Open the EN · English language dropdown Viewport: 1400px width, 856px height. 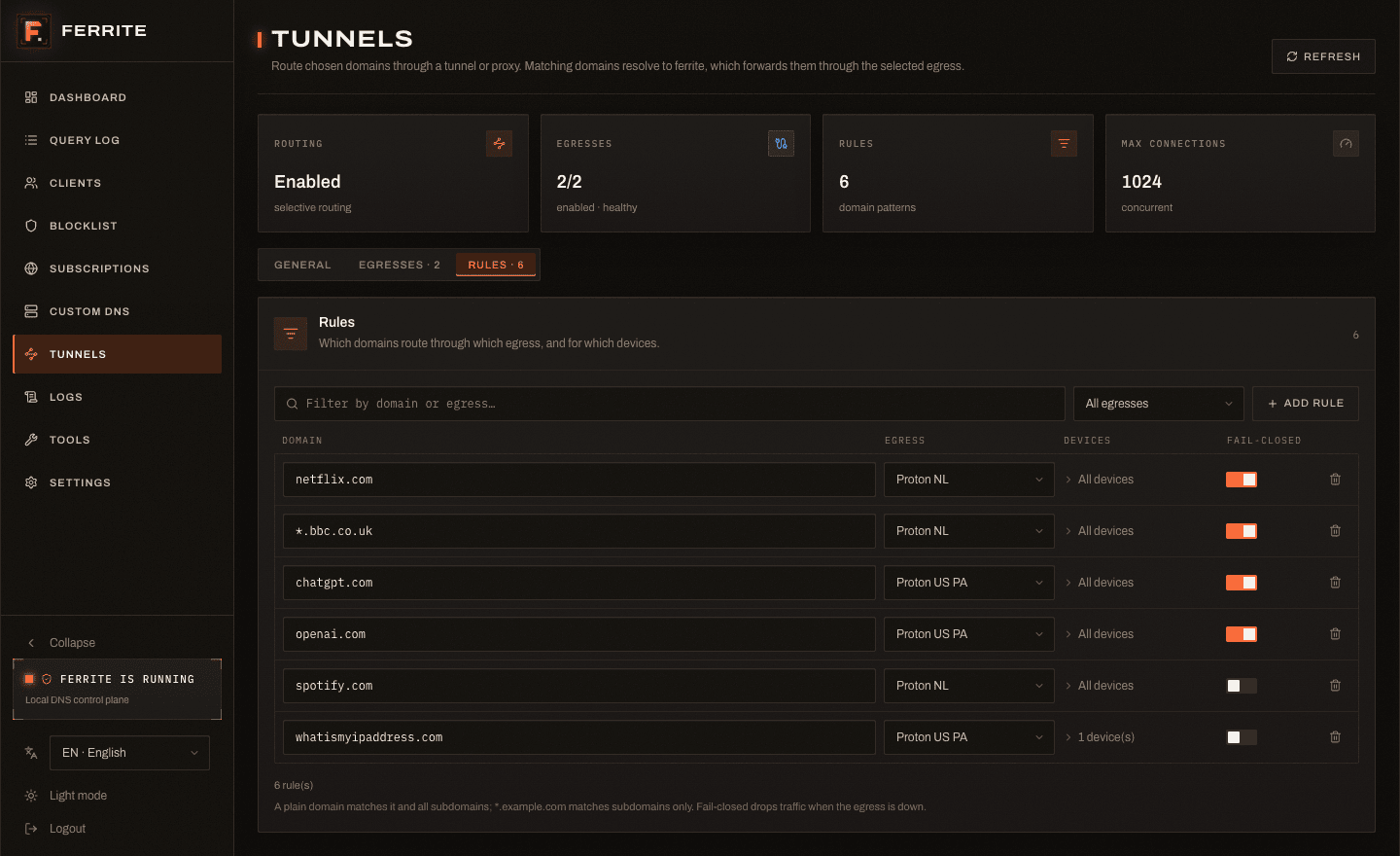point(129,753)
